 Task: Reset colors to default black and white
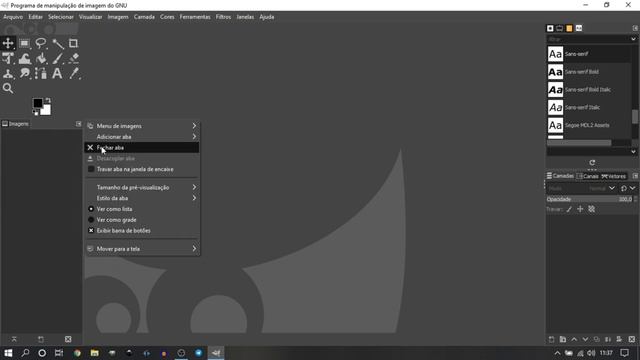pyautogui.click(x=36, y=113)
